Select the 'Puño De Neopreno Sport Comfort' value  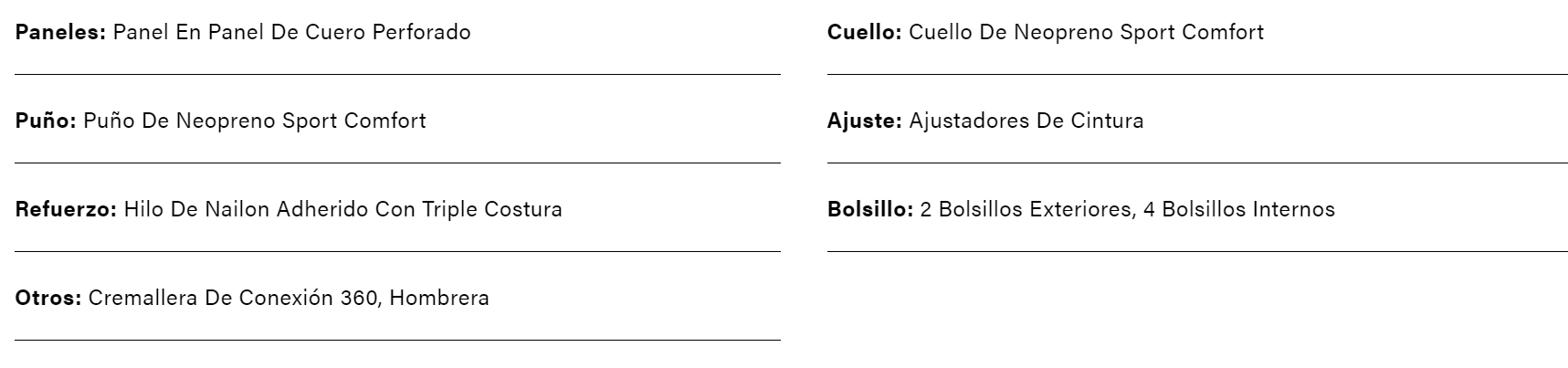click(255, 121)
